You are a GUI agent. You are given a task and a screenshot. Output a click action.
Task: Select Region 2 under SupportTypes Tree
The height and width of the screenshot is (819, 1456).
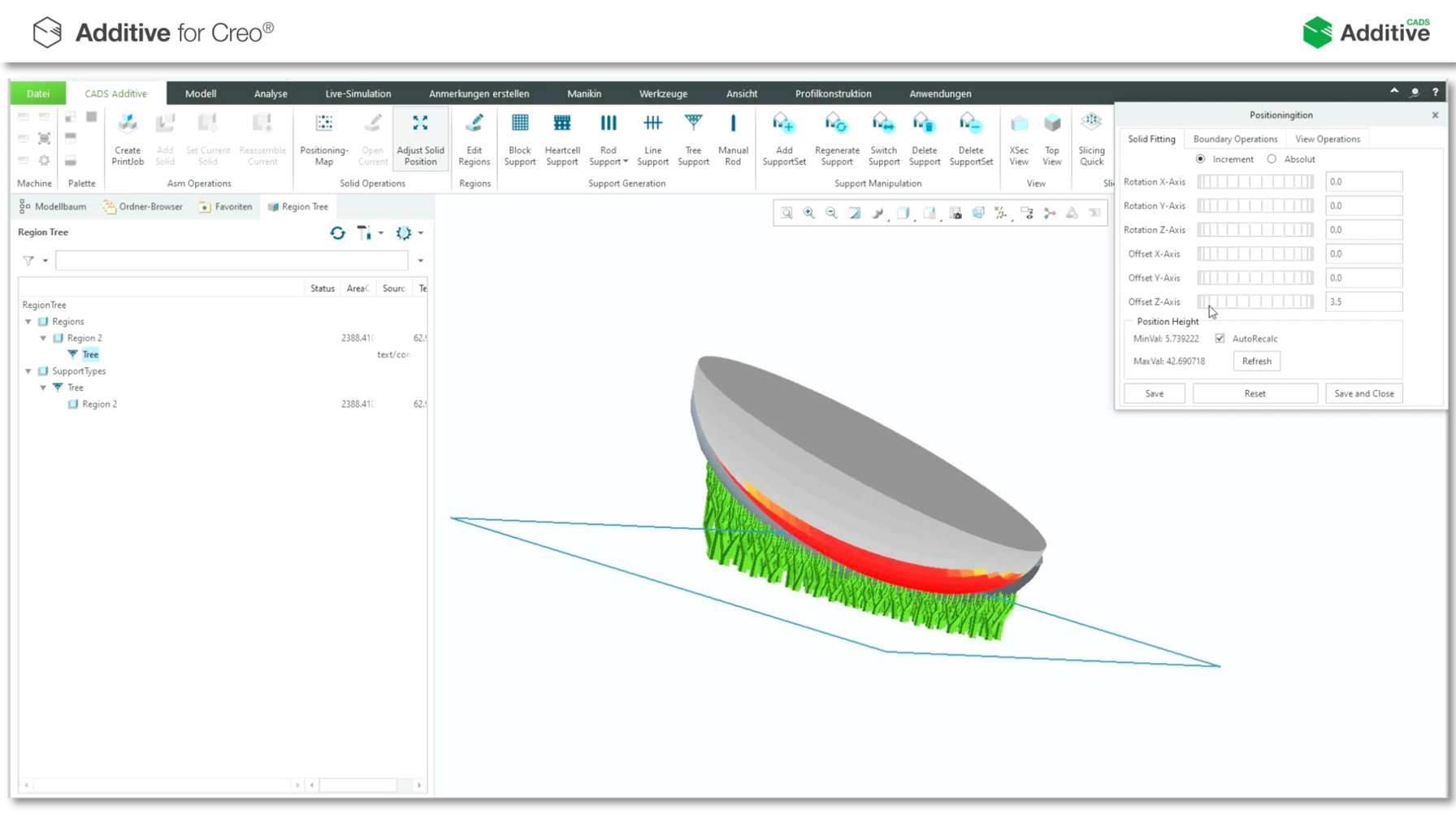[x=99, y=404]
